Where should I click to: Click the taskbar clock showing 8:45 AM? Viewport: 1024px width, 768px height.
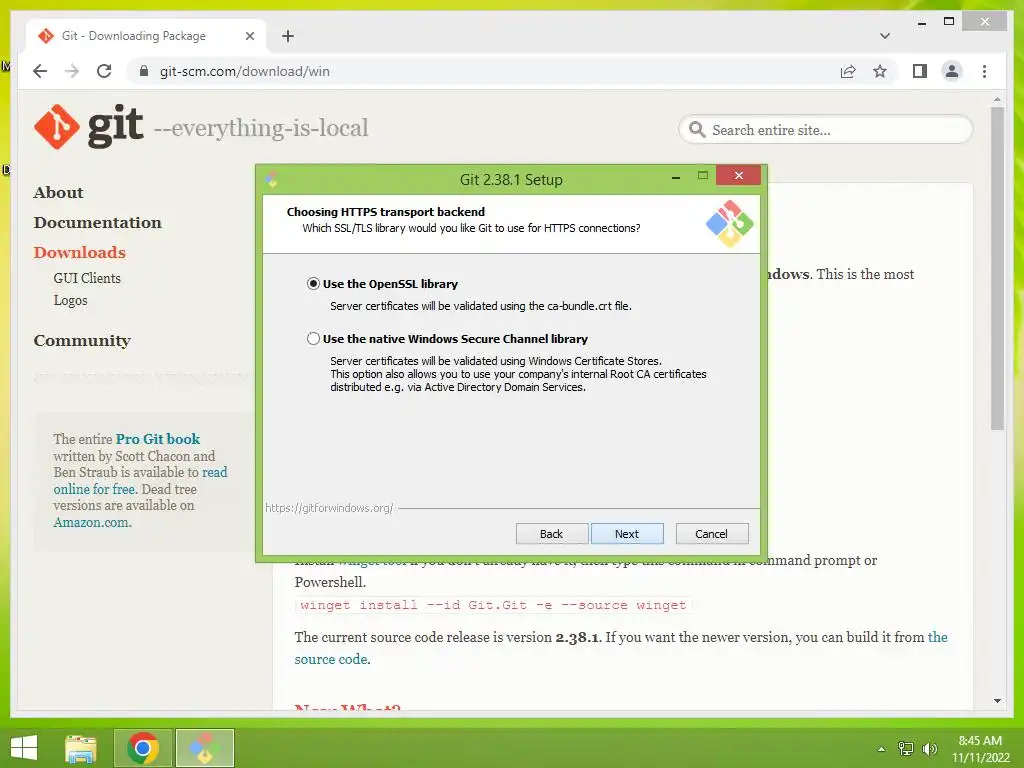point(980,748)
